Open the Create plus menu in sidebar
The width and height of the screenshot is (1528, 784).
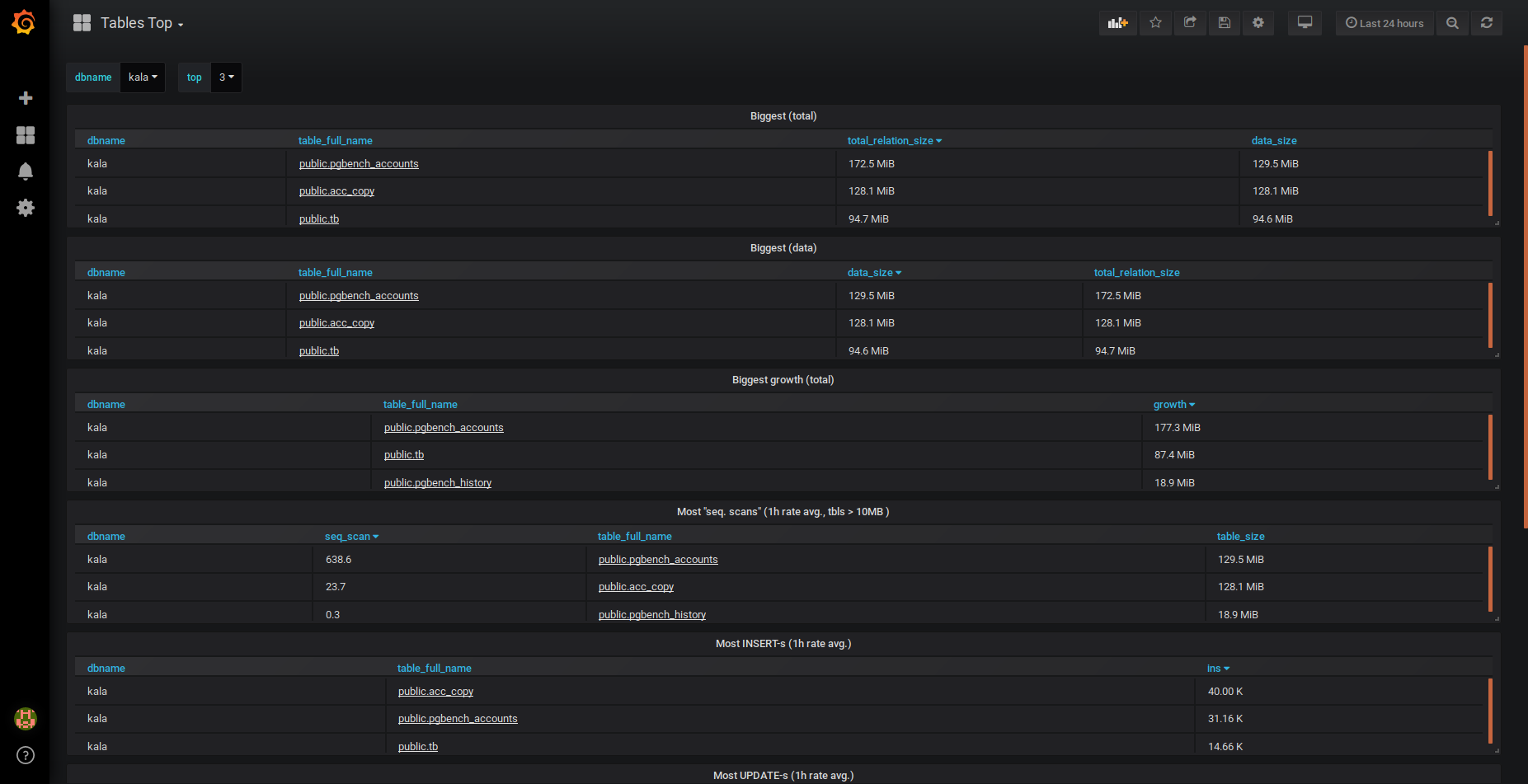pos(26,98)
